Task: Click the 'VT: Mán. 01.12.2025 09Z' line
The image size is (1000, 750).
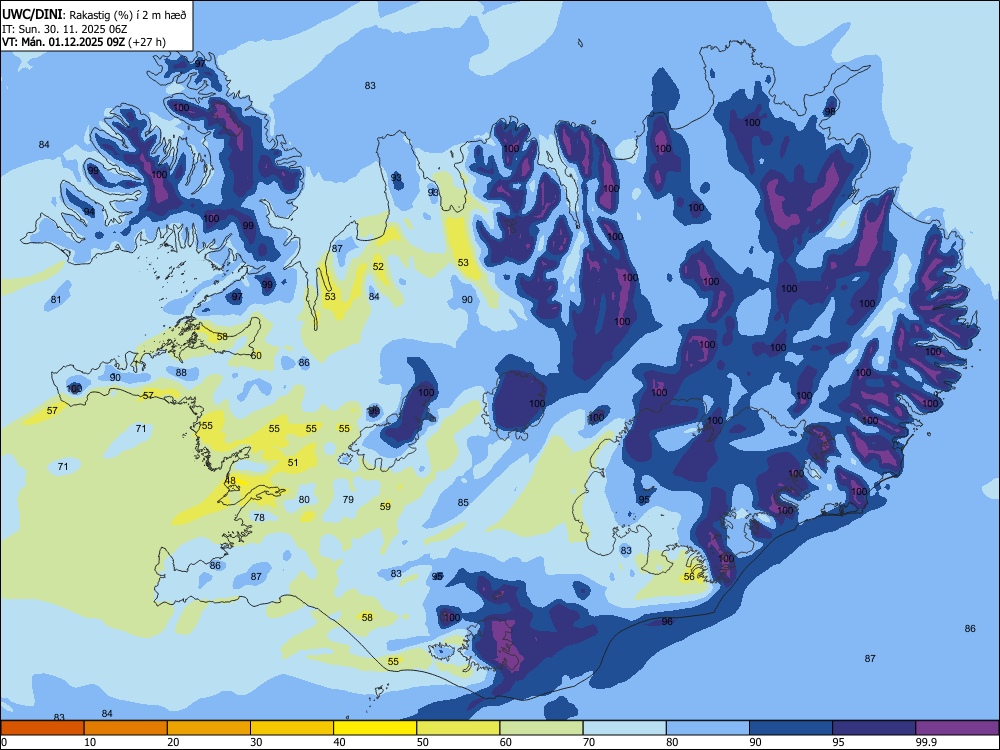Action: point(64,42)
